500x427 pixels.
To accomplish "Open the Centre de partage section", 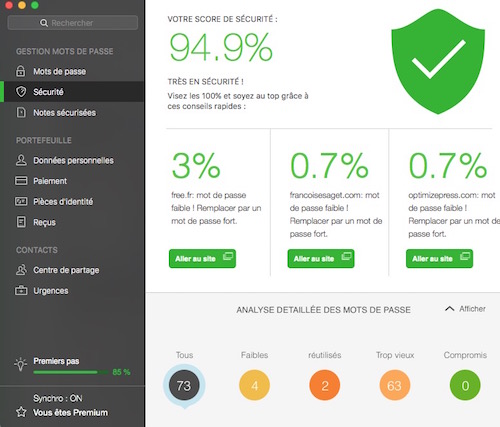I will pos(57,270).
